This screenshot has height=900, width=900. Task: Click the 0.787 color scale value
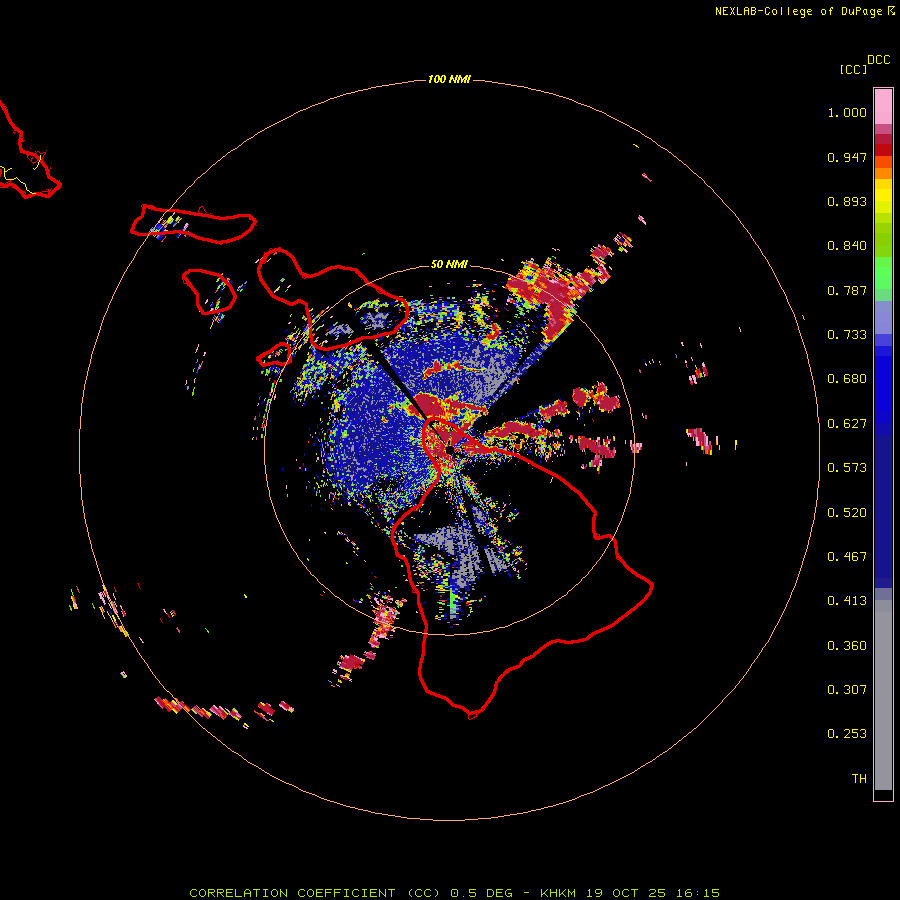[847, 290]
